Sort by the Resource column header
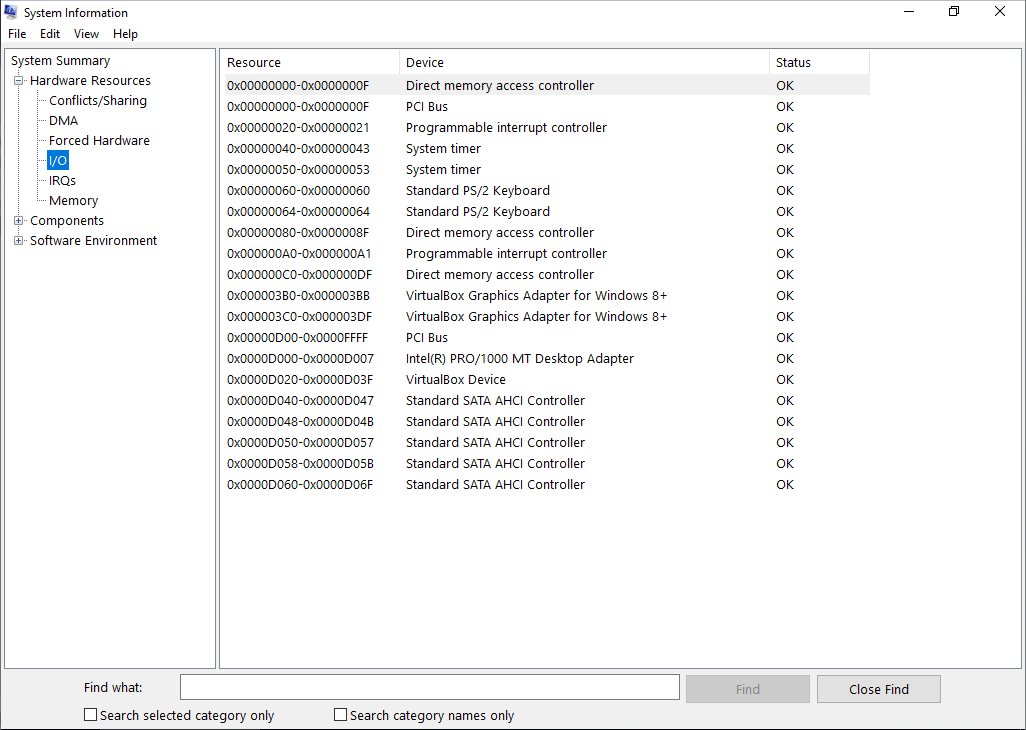Image resolution: width=1026 pixels, height=730 pixels. [x=311, y=62]
